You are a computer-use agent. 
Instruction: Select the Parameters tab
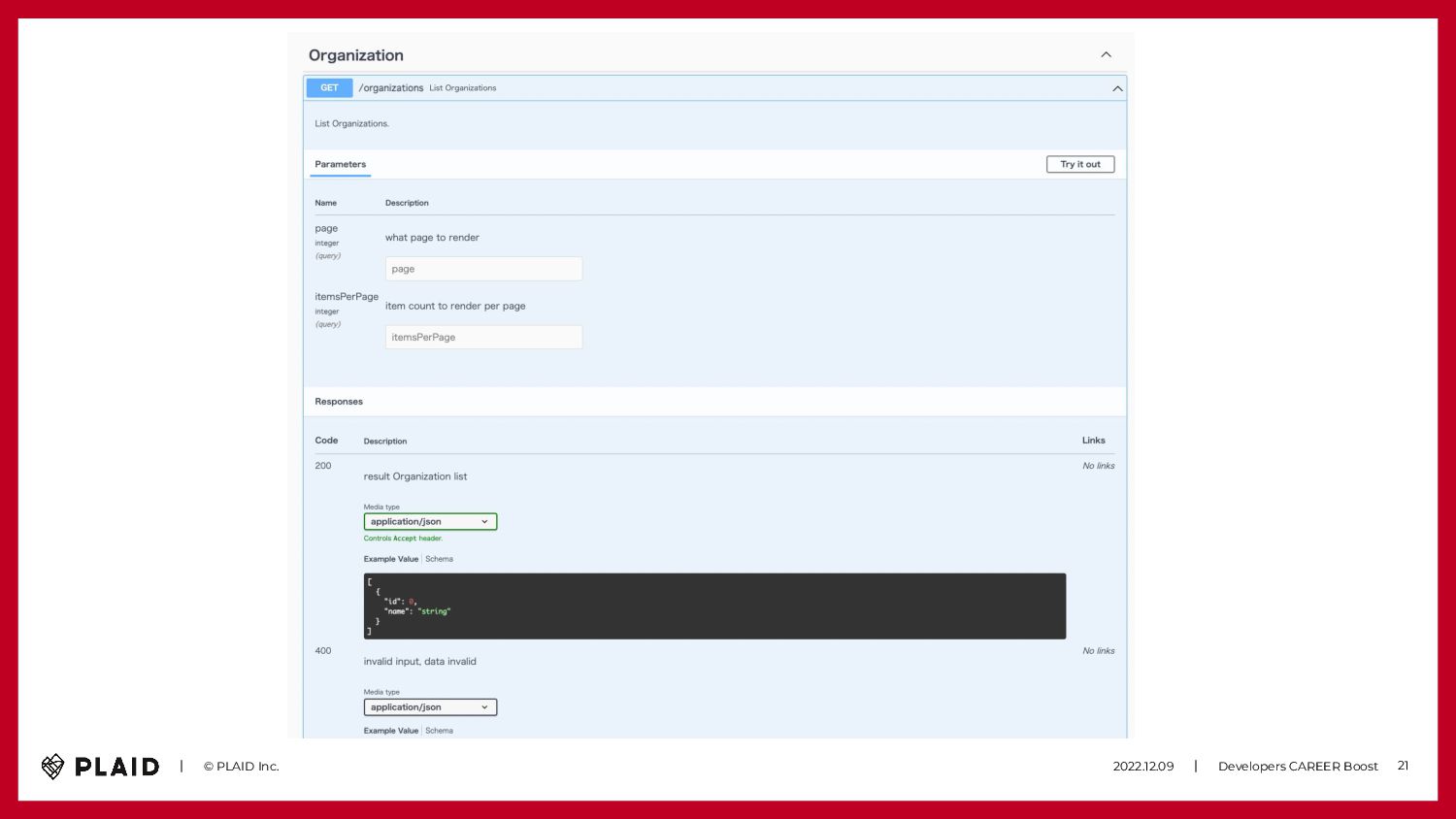click(x=341, y=164)
